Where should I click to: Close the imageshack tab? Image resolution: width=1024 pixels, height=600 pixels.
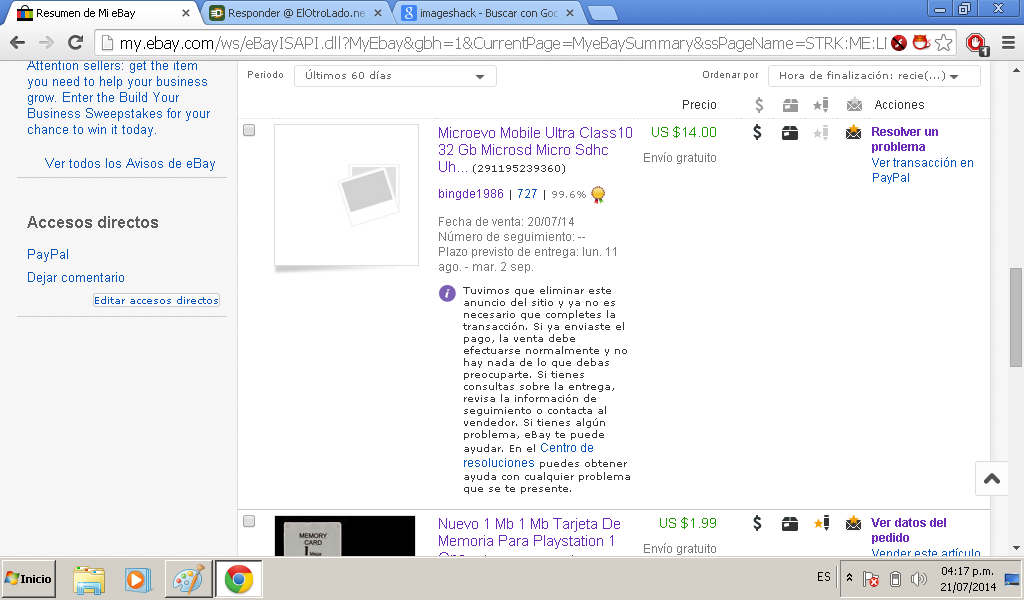pyautogui.click(x=570, y=12)
